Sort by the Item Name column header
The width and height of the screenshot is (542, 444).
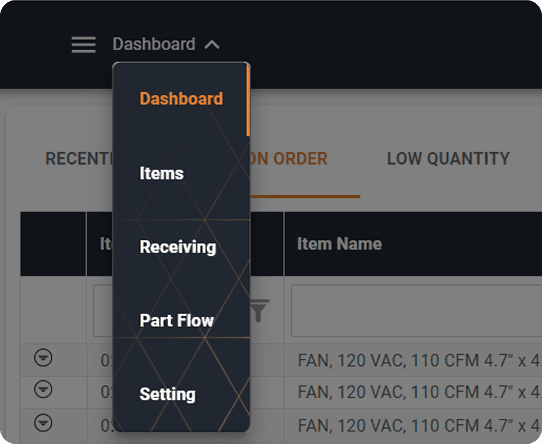click(339, 244)
